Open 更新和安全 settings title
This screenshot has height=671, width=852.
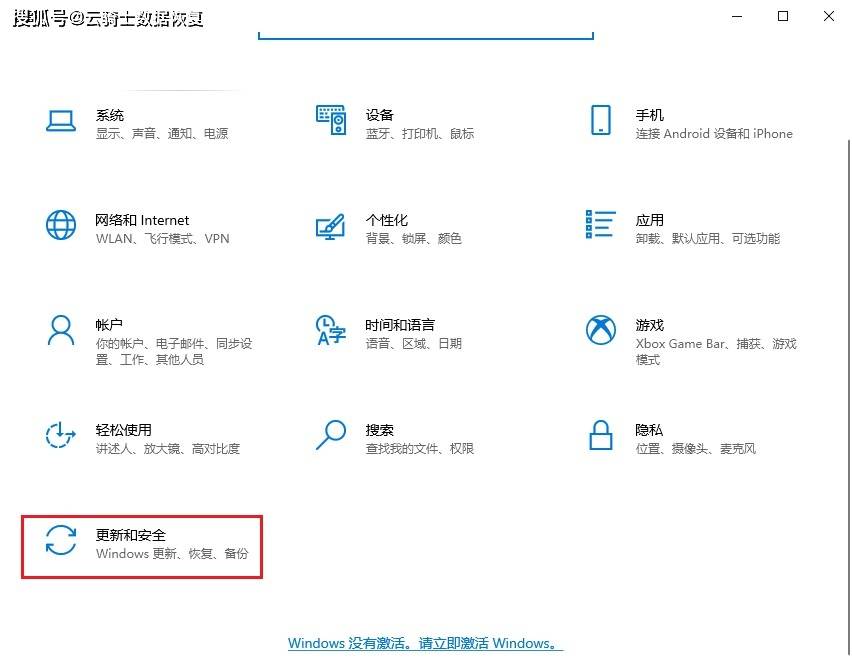(130, 535)
